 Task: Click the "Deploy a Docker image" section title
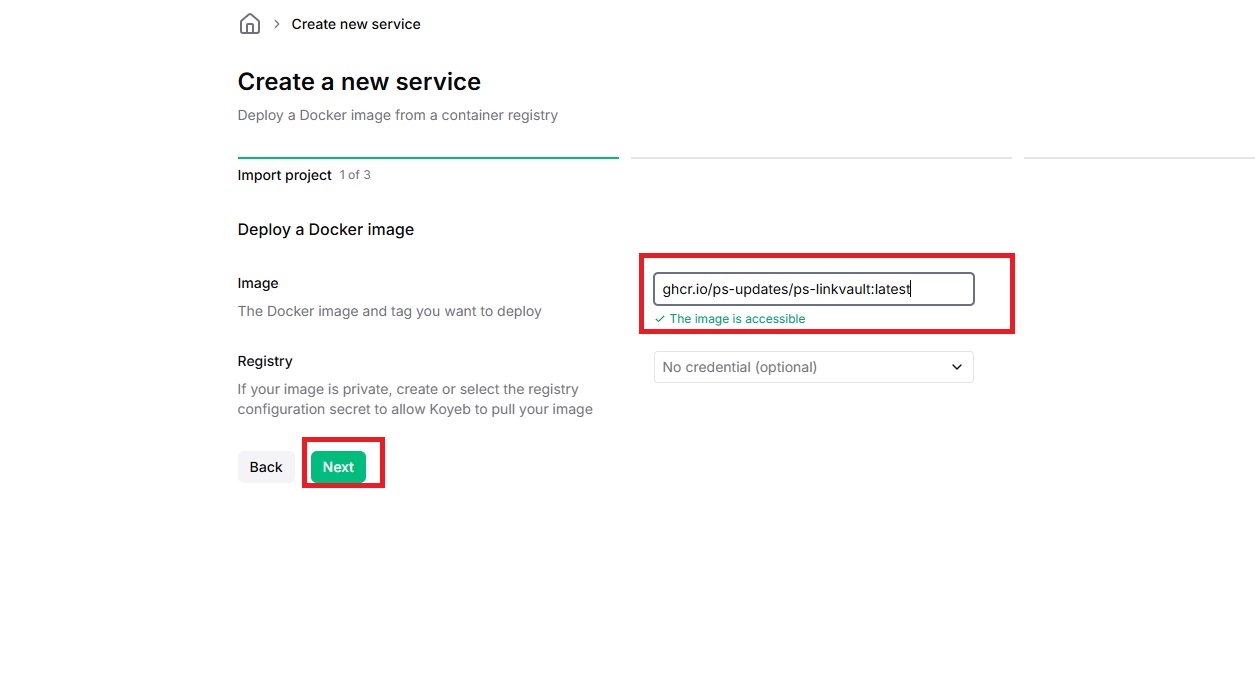326,229
